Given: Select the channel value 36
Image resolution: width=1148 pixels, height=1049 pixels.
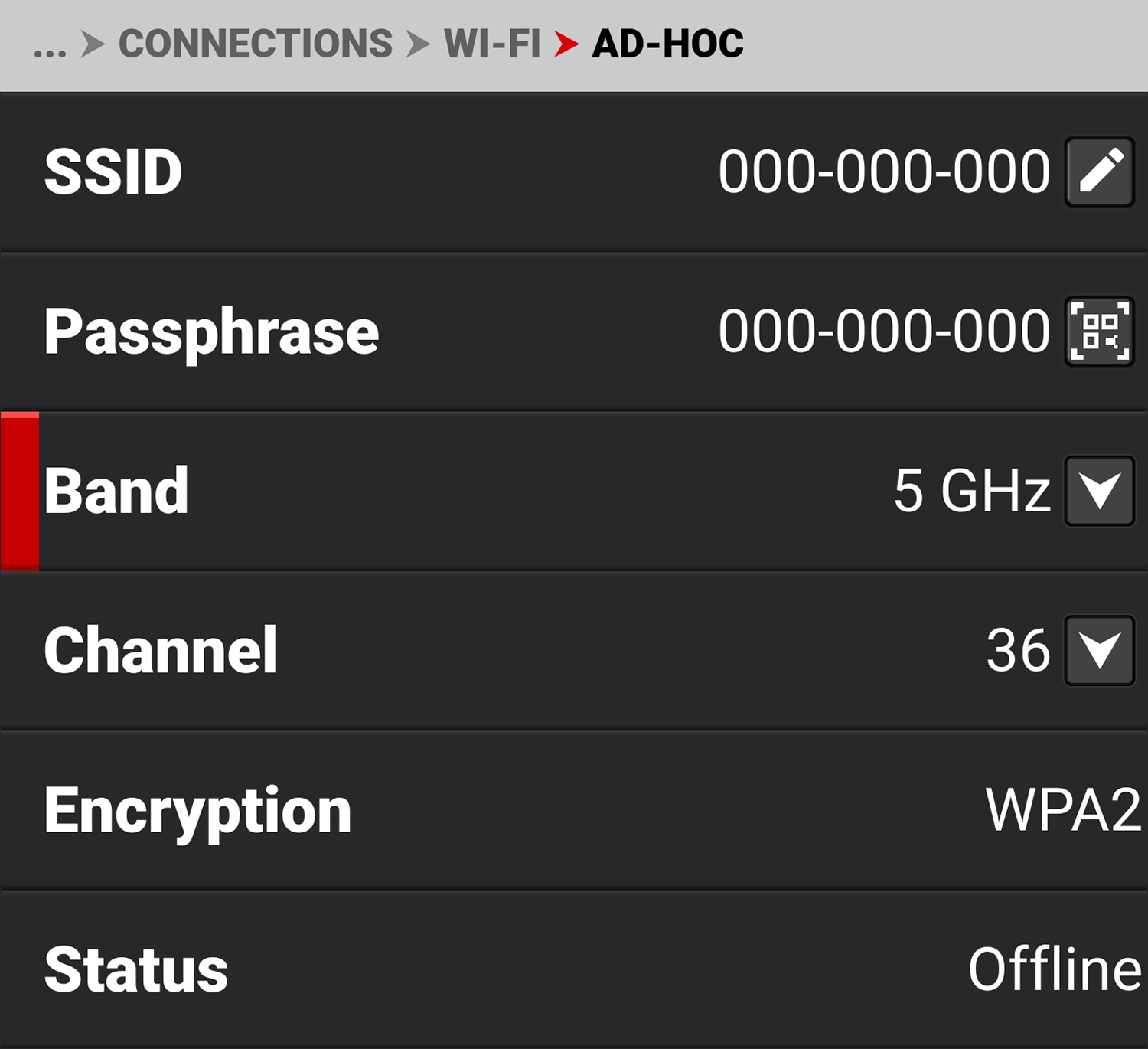Looking at the screenshot, I should (1018, 650).
